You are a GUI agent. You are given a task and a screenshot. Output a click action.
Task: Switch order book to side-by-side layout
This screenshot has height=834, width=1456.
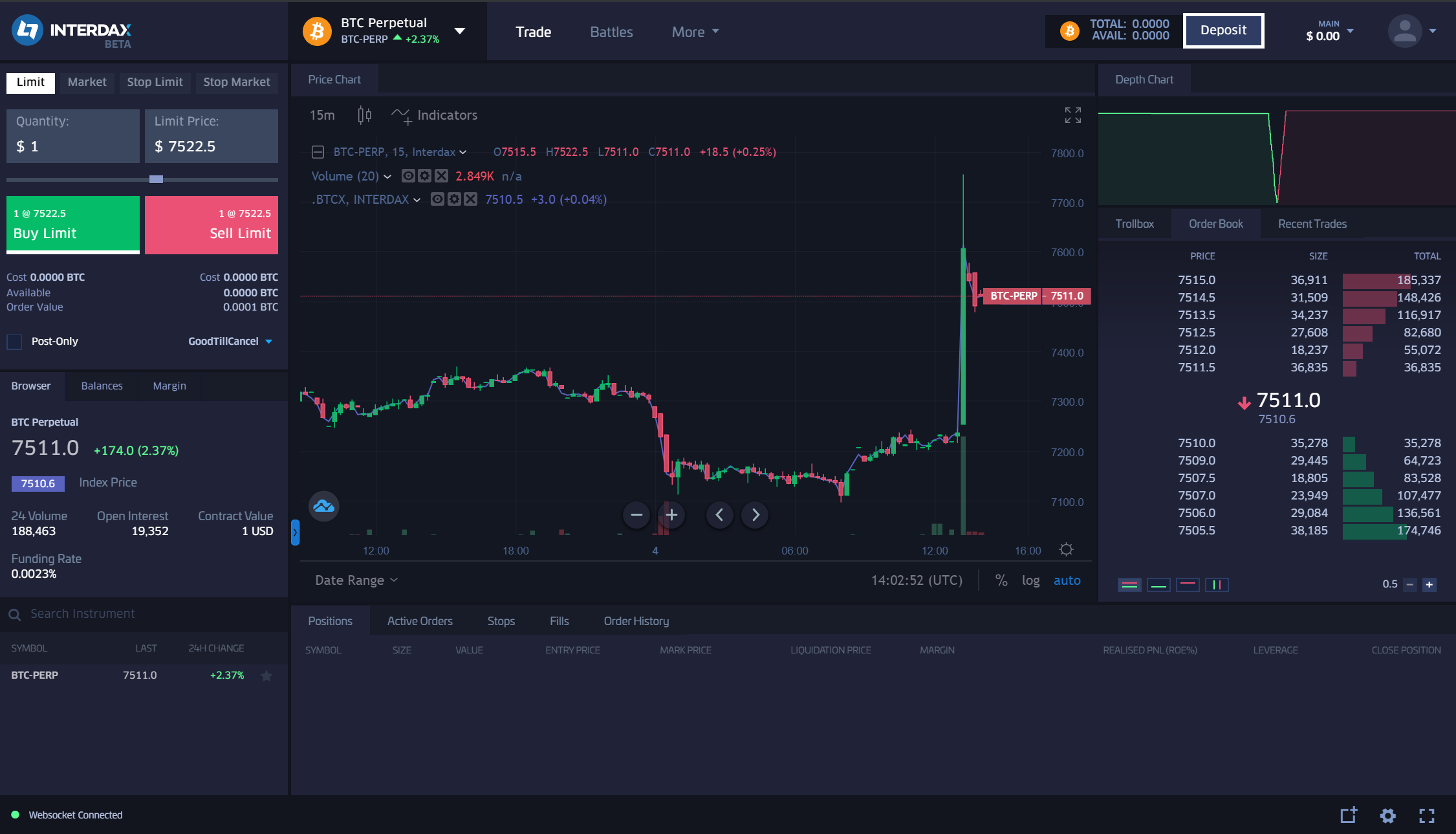point(1217,585)
